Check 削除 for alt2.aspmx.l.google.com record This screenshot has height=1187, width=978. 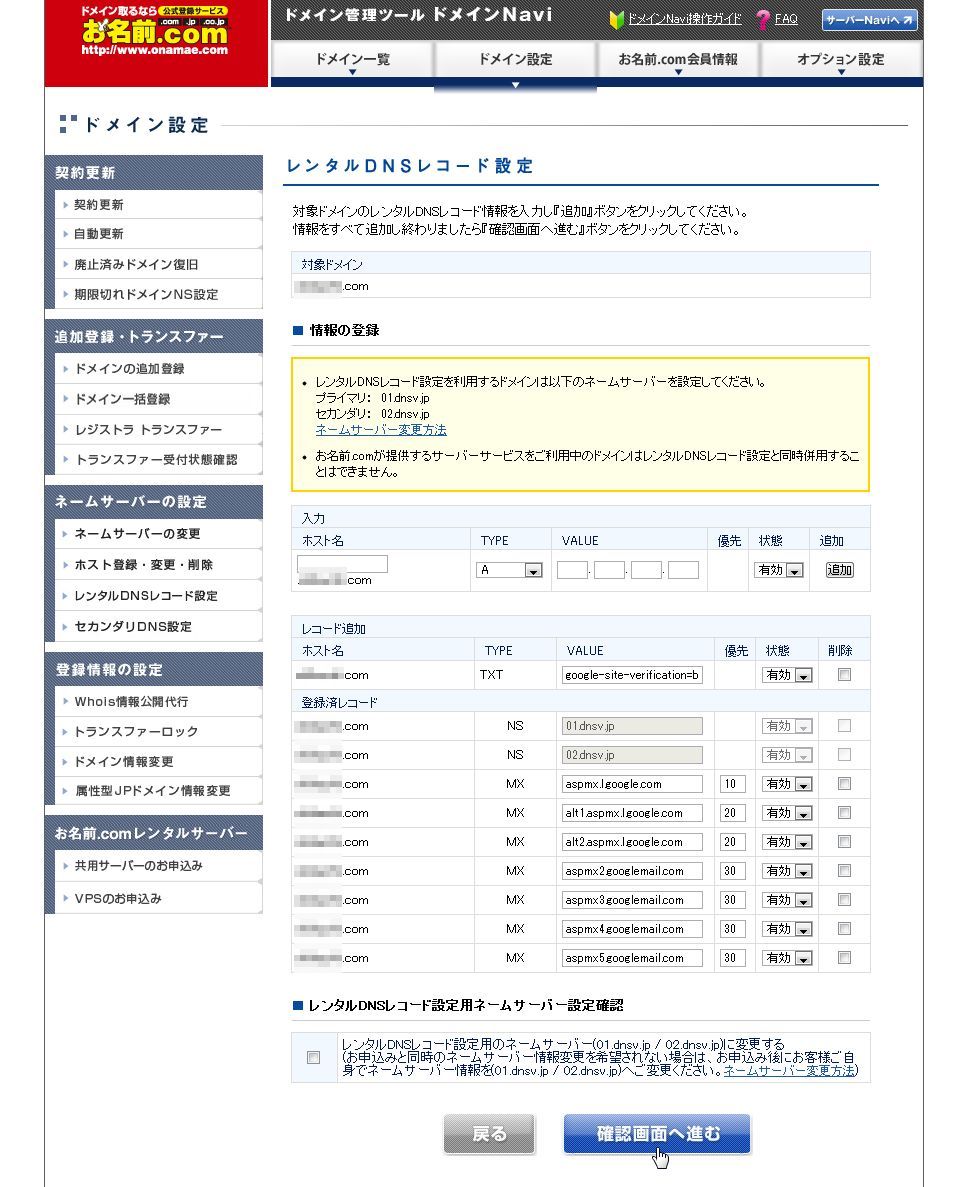coord(845,842)
